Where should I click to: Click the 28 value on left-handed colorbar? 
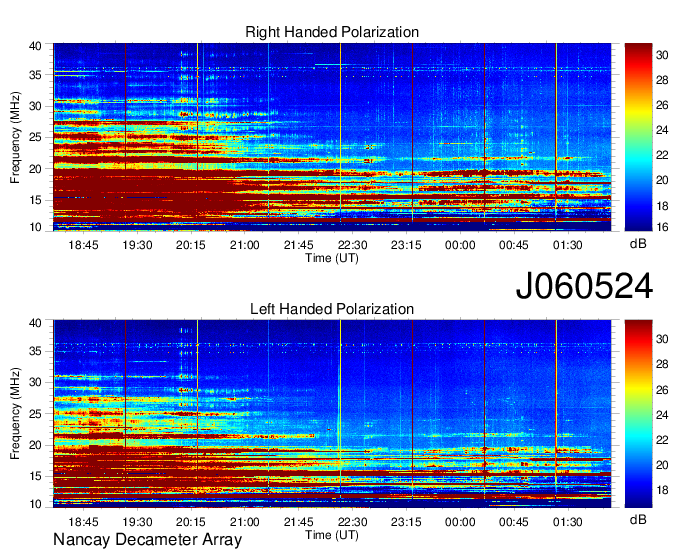[662, 364]
